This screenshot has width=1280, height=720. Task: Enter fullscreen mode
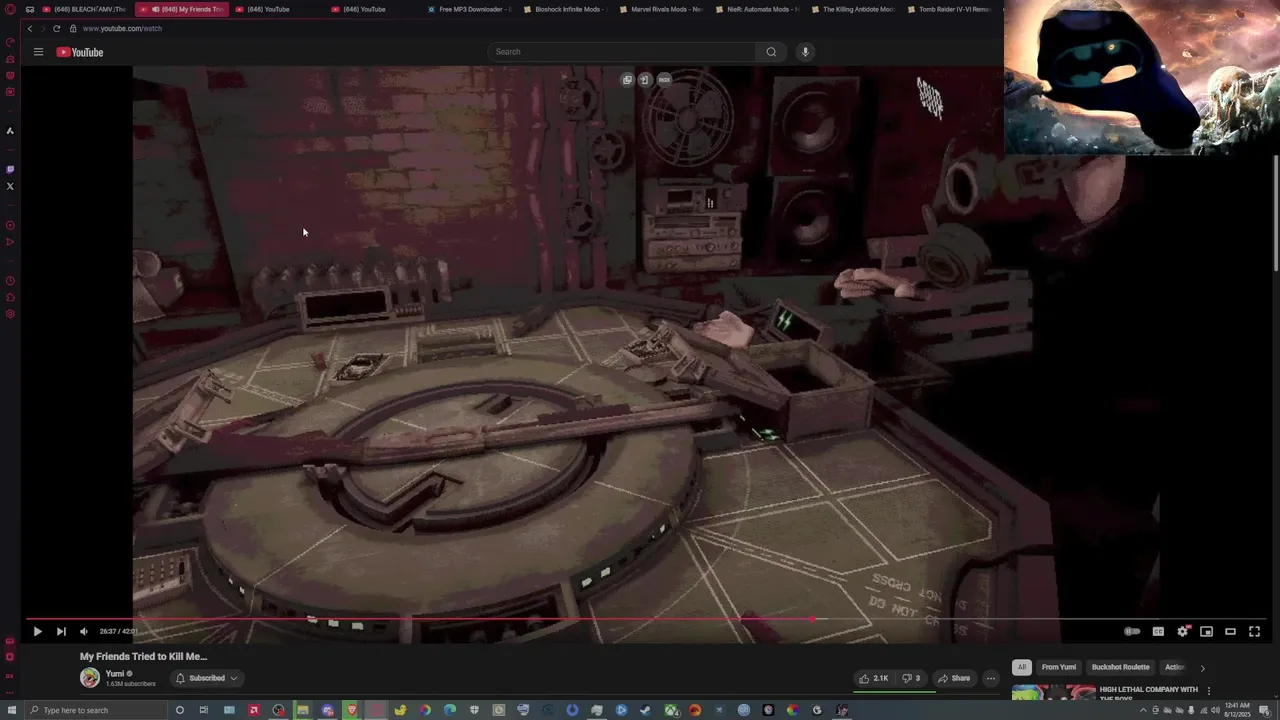point(1254,631)
